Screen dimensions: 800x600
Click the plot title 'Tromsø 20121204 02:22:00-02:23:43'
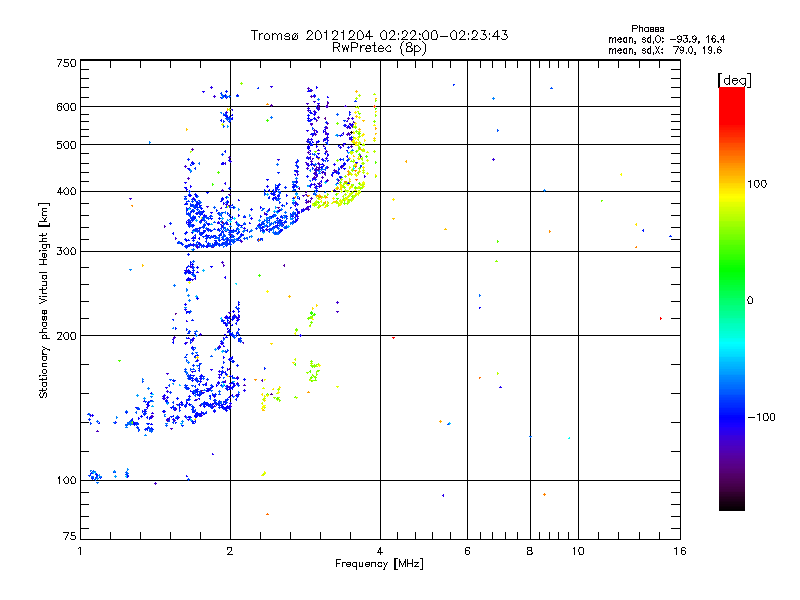379,35
